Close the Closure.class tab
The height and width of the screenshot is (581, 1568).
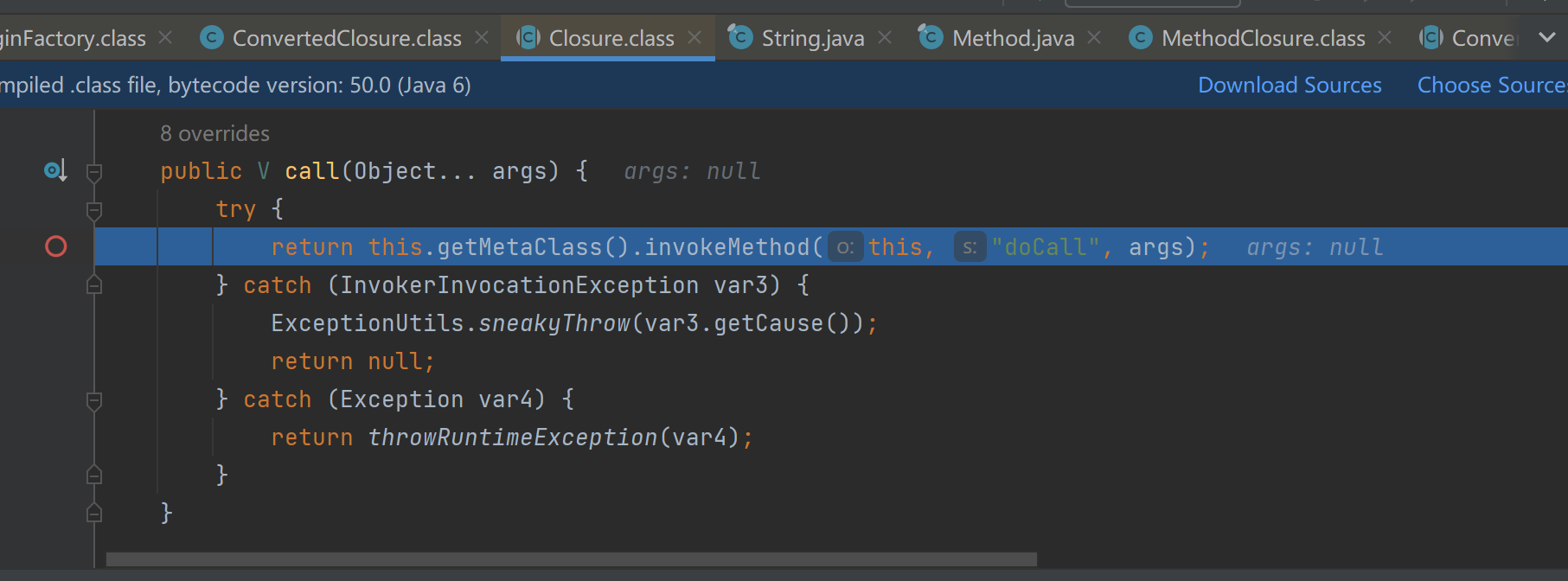coord(694,38)
